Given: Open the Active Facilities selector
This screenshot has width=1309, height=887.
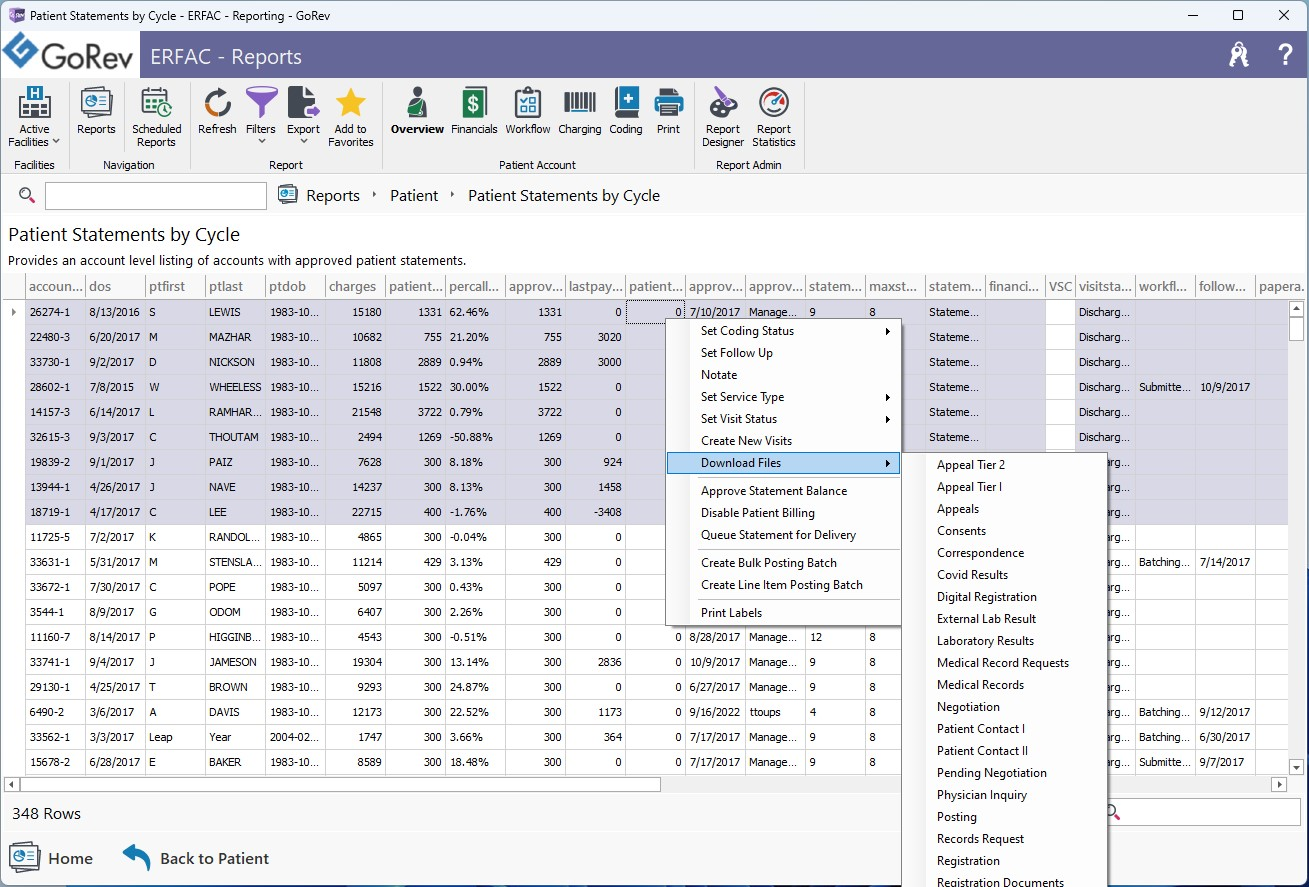Looking at the screenshot, I should coord(34,117).
